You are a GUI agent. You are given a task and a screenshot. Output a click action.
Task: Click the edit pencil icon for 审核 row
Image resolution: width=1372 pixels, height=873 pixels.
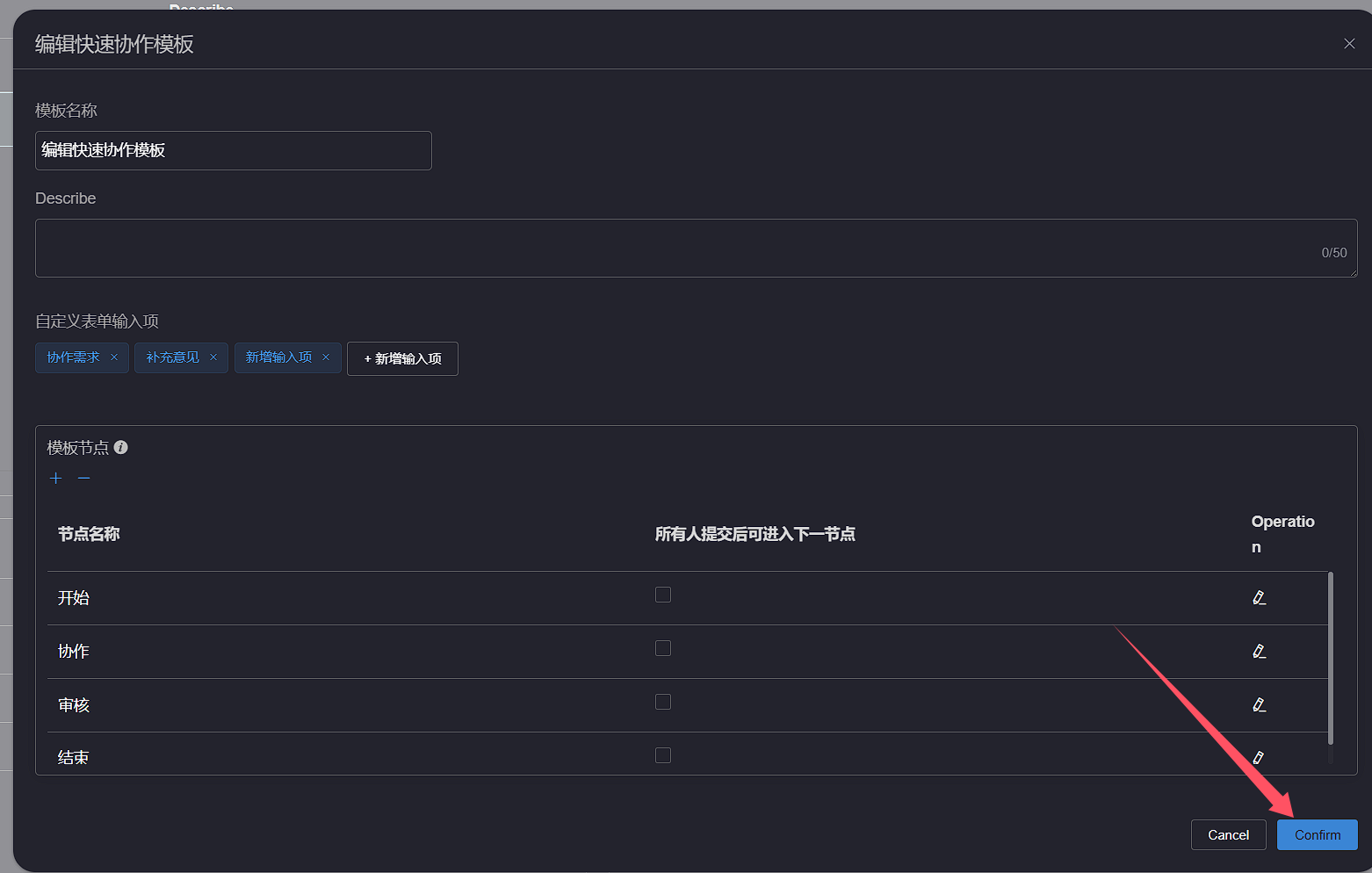tap(1259, 705)
